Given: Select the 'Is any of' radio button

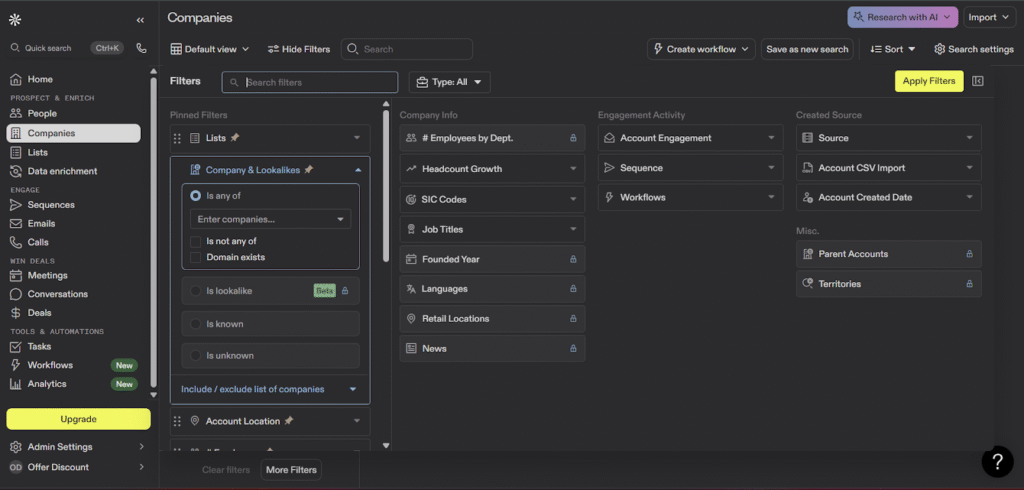Looking at the screenshot, I should click(x=195, y=196).
